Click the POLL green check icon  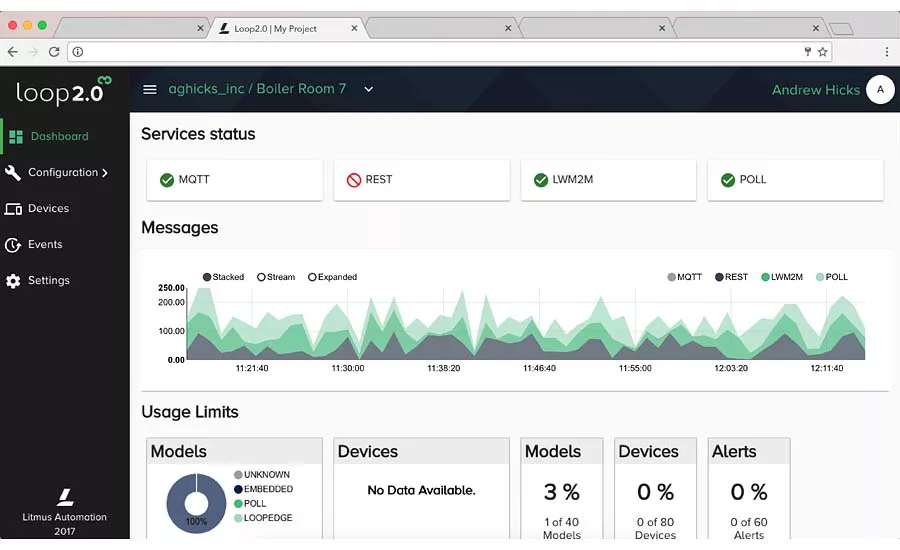coord(728,180)
